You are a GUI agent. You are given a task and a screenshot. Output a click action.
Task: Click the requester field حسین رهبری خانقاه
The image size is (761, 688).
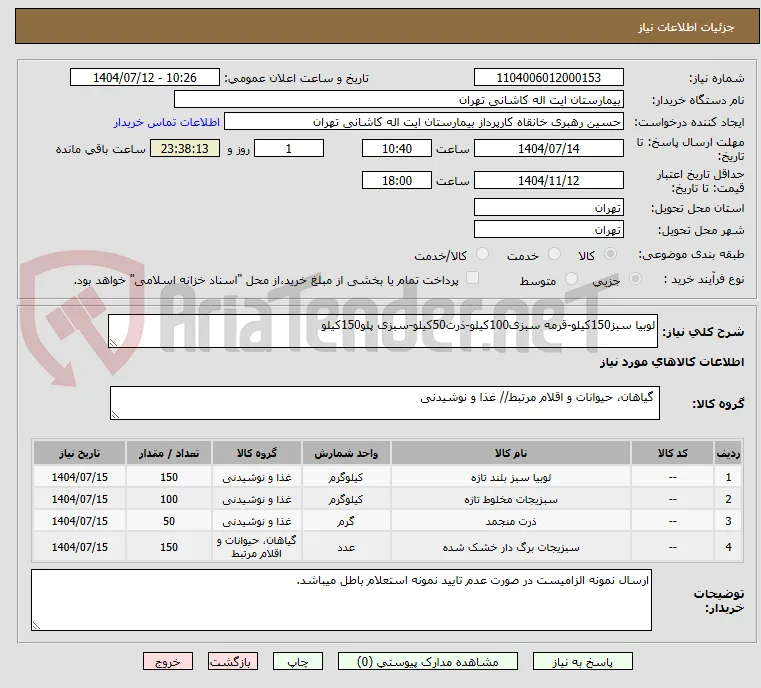pyautogui.click(x=424, y=122)
